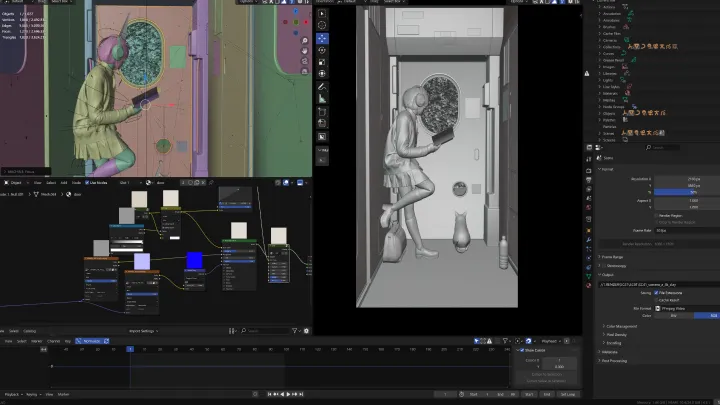Open the Particles properties tab
Viewport: 720px width, 405px height.
(x=589, y=249)
